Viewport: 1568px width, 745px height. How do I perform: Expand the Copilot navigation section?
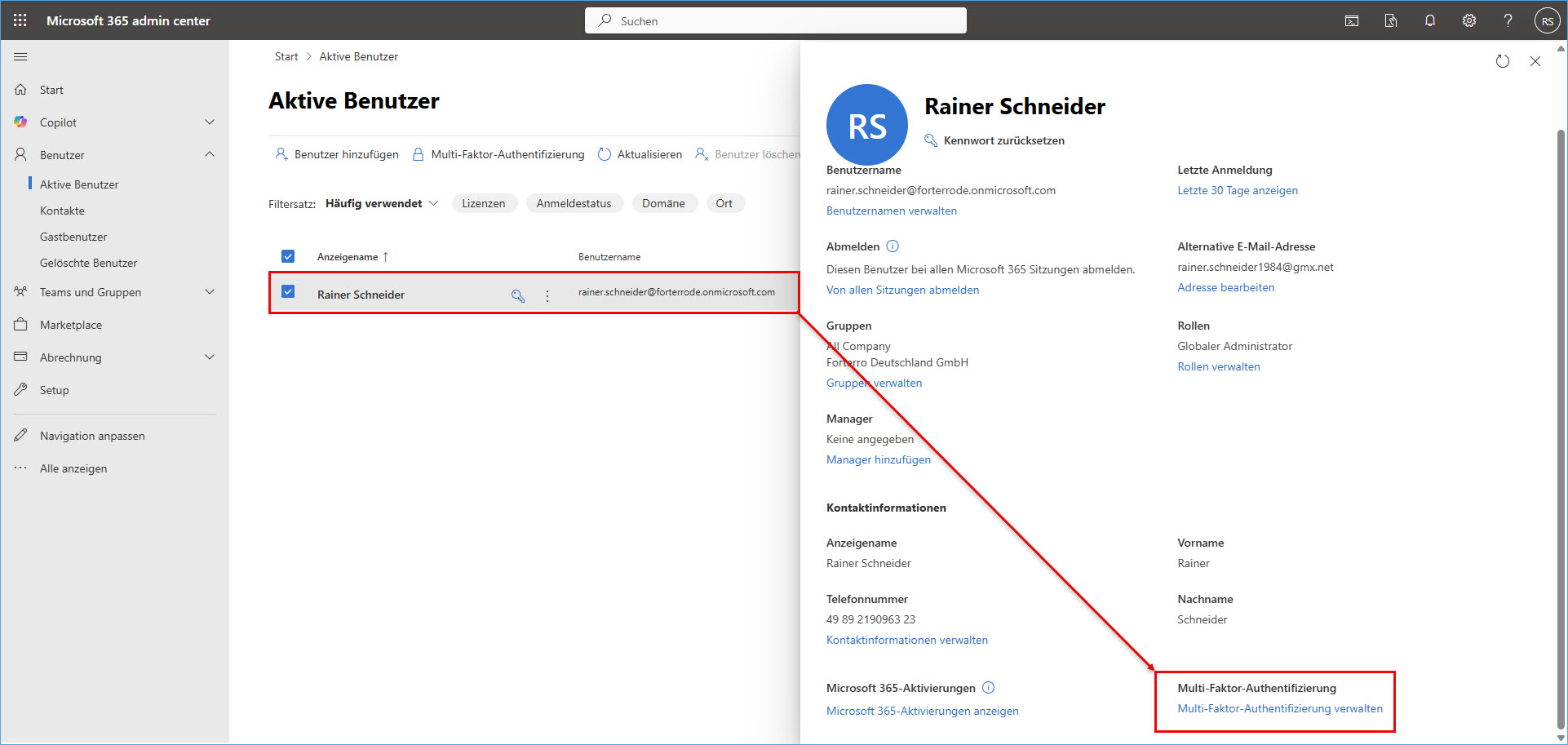(210, 122)
